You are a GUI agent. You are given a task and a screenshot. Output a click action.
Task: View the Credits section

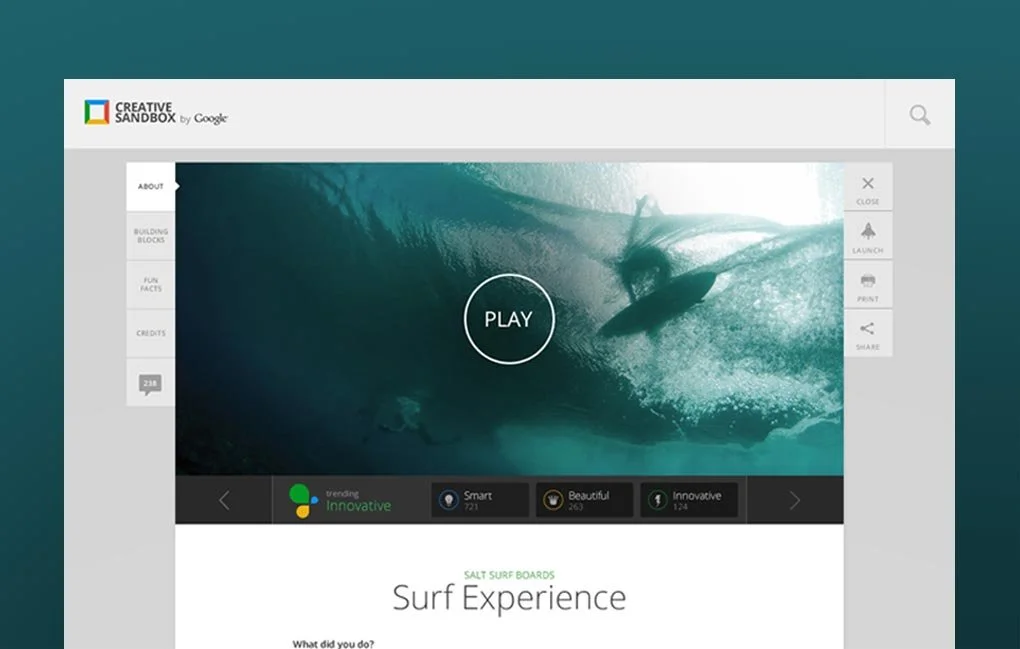click(x=150, y=333)
